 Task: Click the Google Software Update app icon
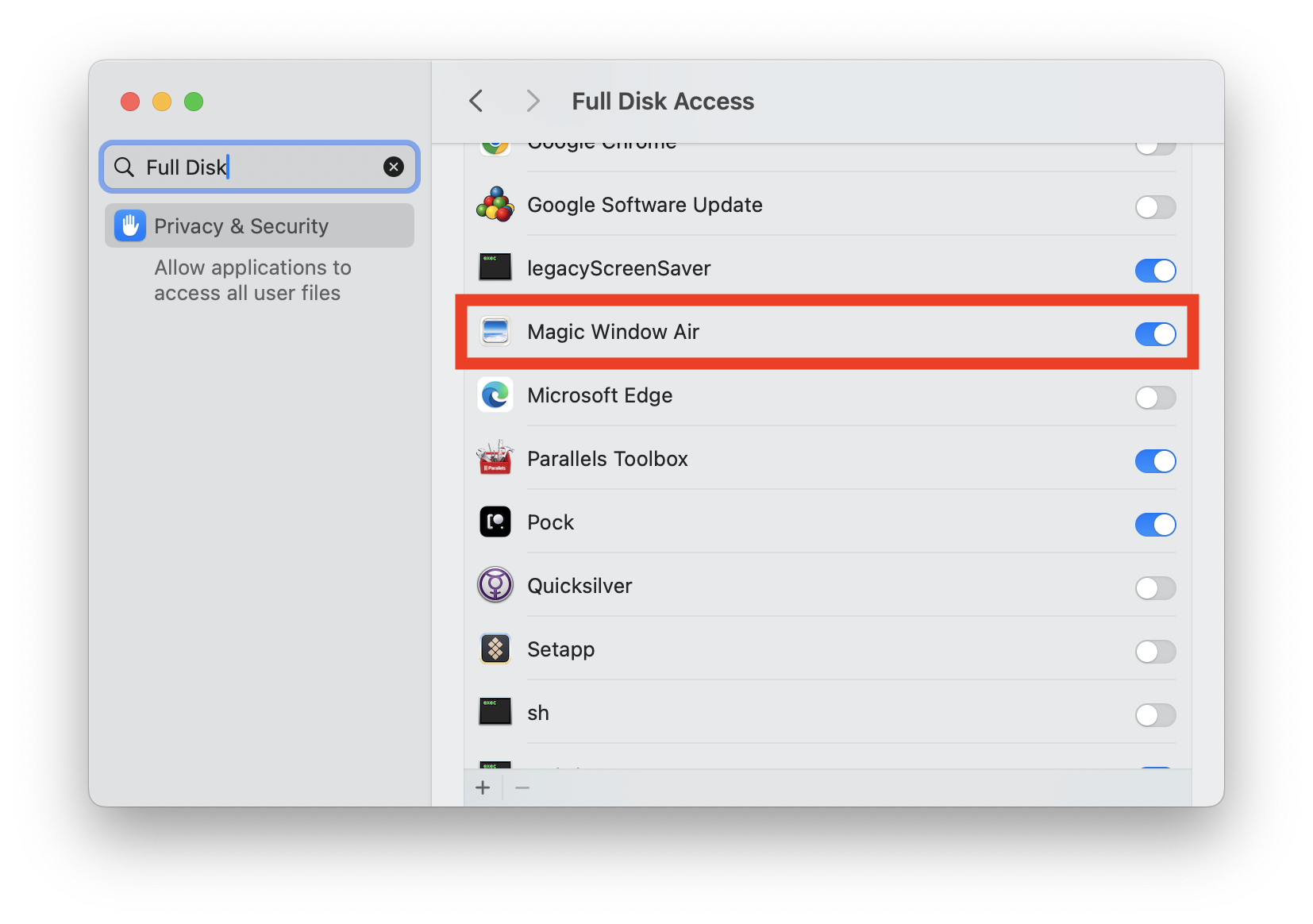click(x=495, y=205)
